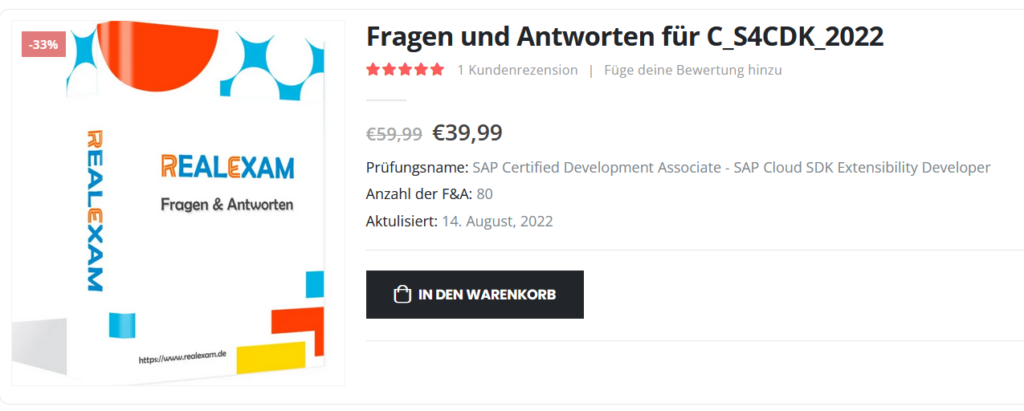Click the fourth red rating star
The image size is (1024, 411).
pyautogui.click(x=421, y=70)
